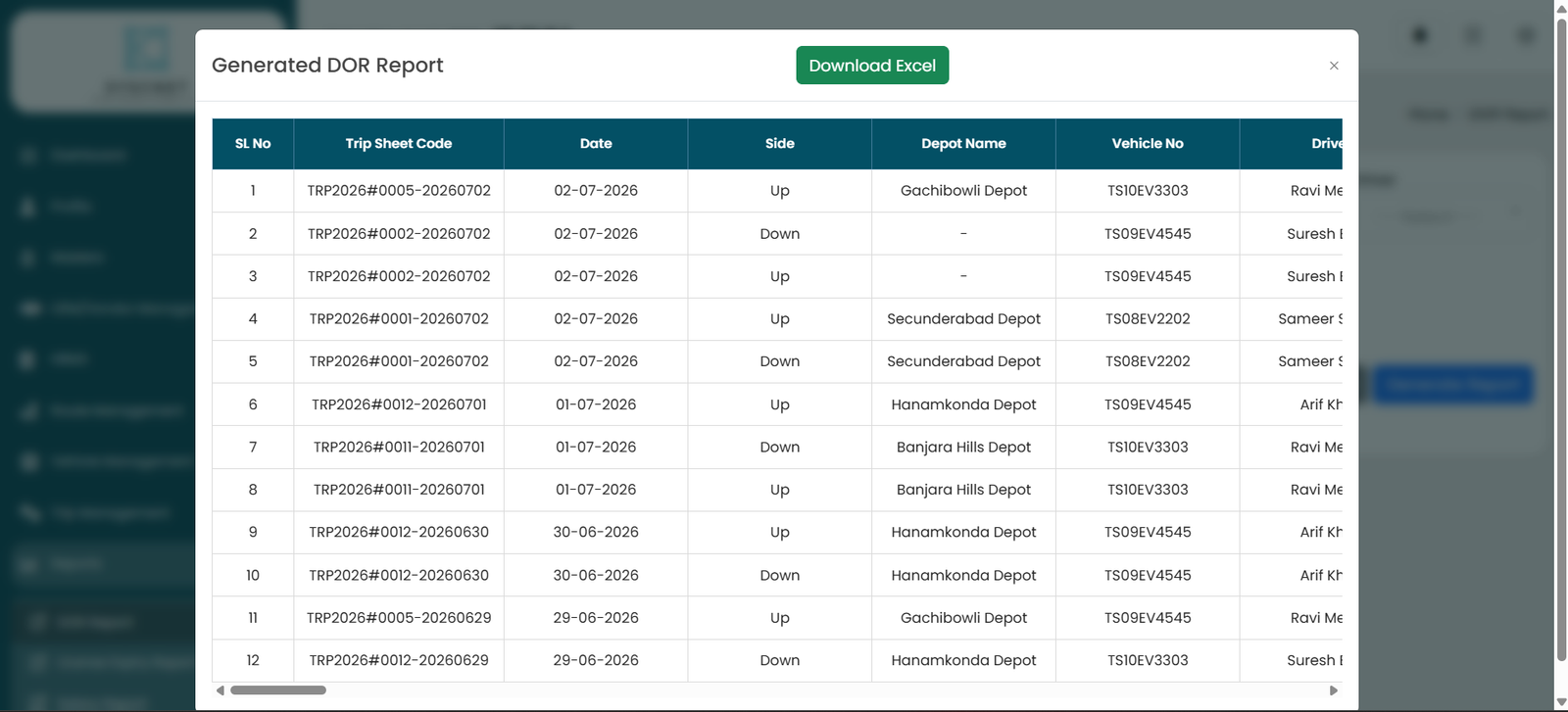This screenshot has width=1568, height=712.
Task: Click the page scrollbar up arrow
Action: tap(1561, 8)
